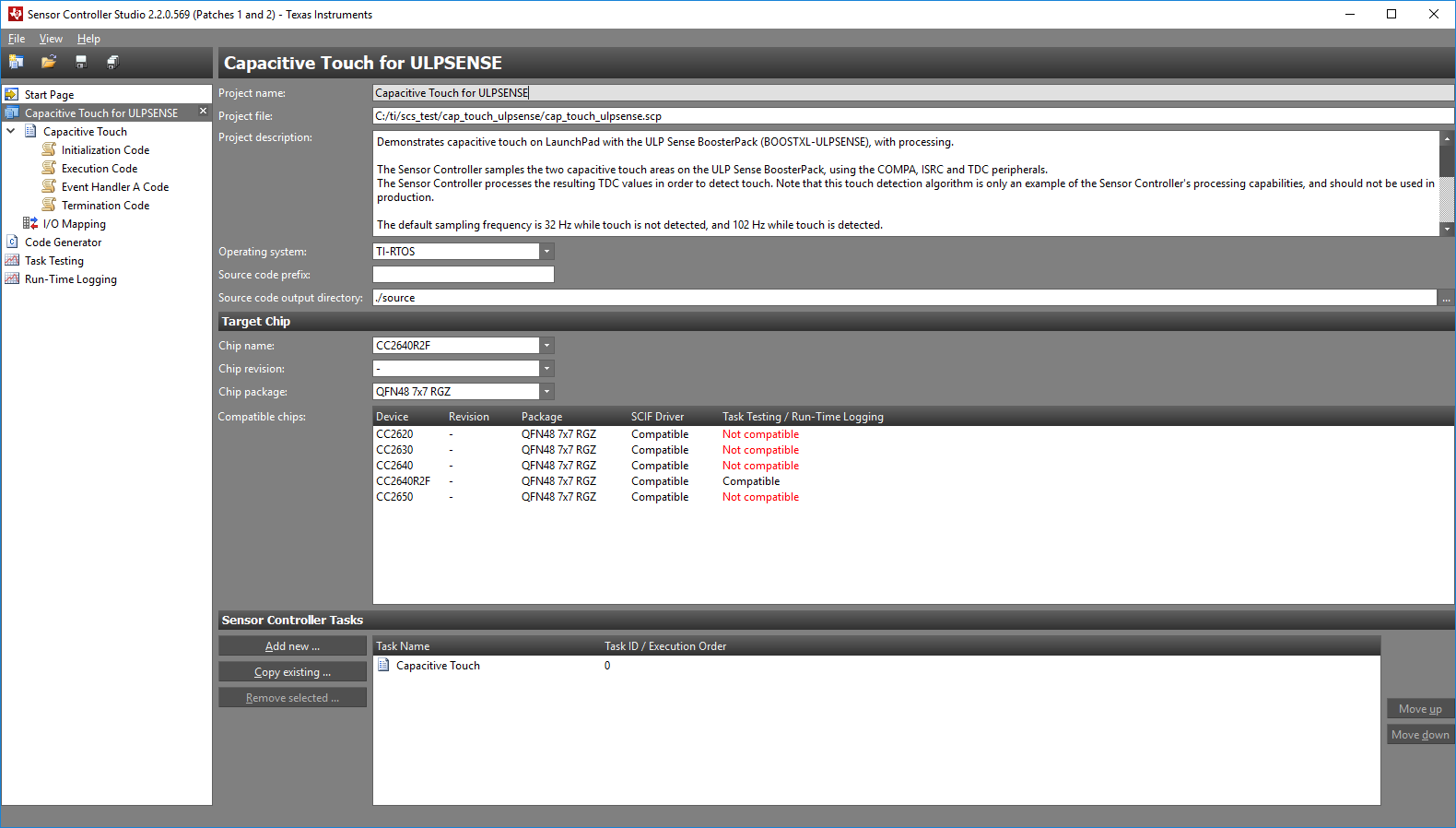Click the New Project toolbar icon
The height and width of the screenshot is (828, 1456).
coord(17,62)
